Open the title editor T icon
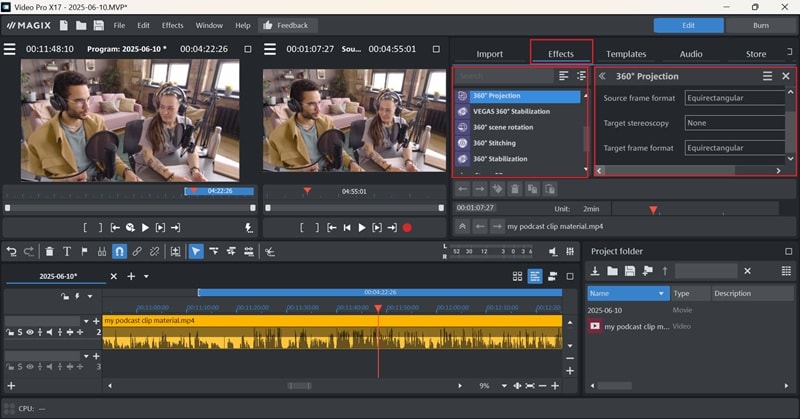Screen dimensions: 800x419 (x=67, y=251)
